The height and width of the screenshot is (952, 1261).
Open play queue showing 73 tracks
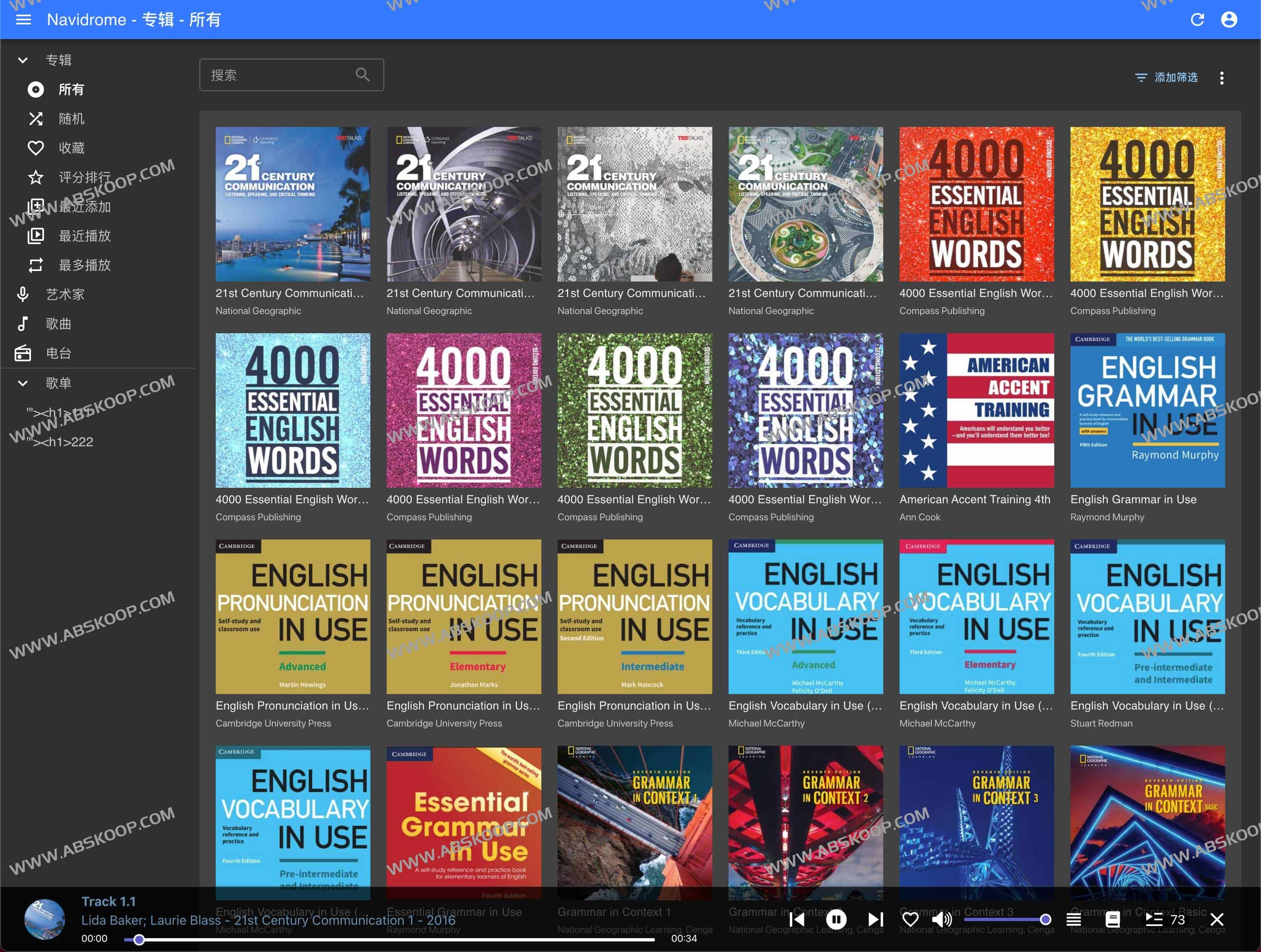pos(1165,919)
